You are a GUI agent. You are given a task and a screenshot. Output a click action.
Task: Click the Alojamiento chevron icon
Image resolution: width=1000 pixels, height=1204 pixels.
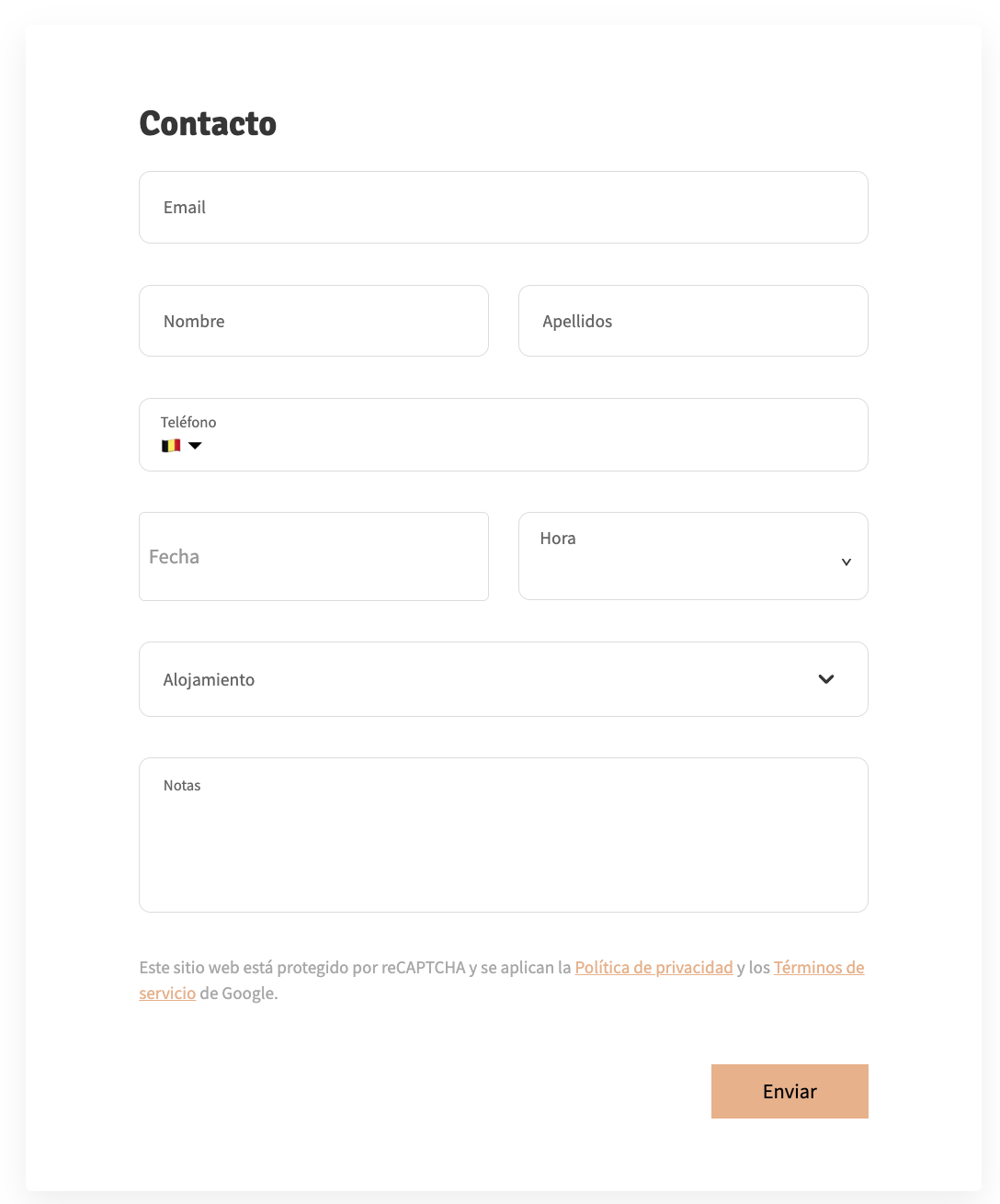pyautogui.click(x=825, y=679)
